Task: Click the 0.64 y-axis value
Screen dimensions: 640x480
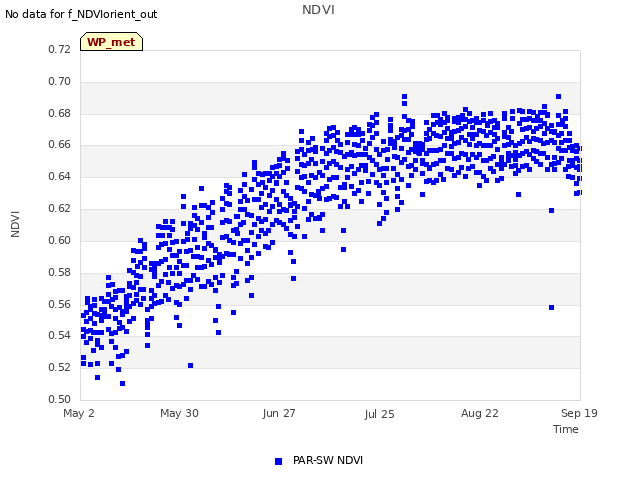Action: 60,176
